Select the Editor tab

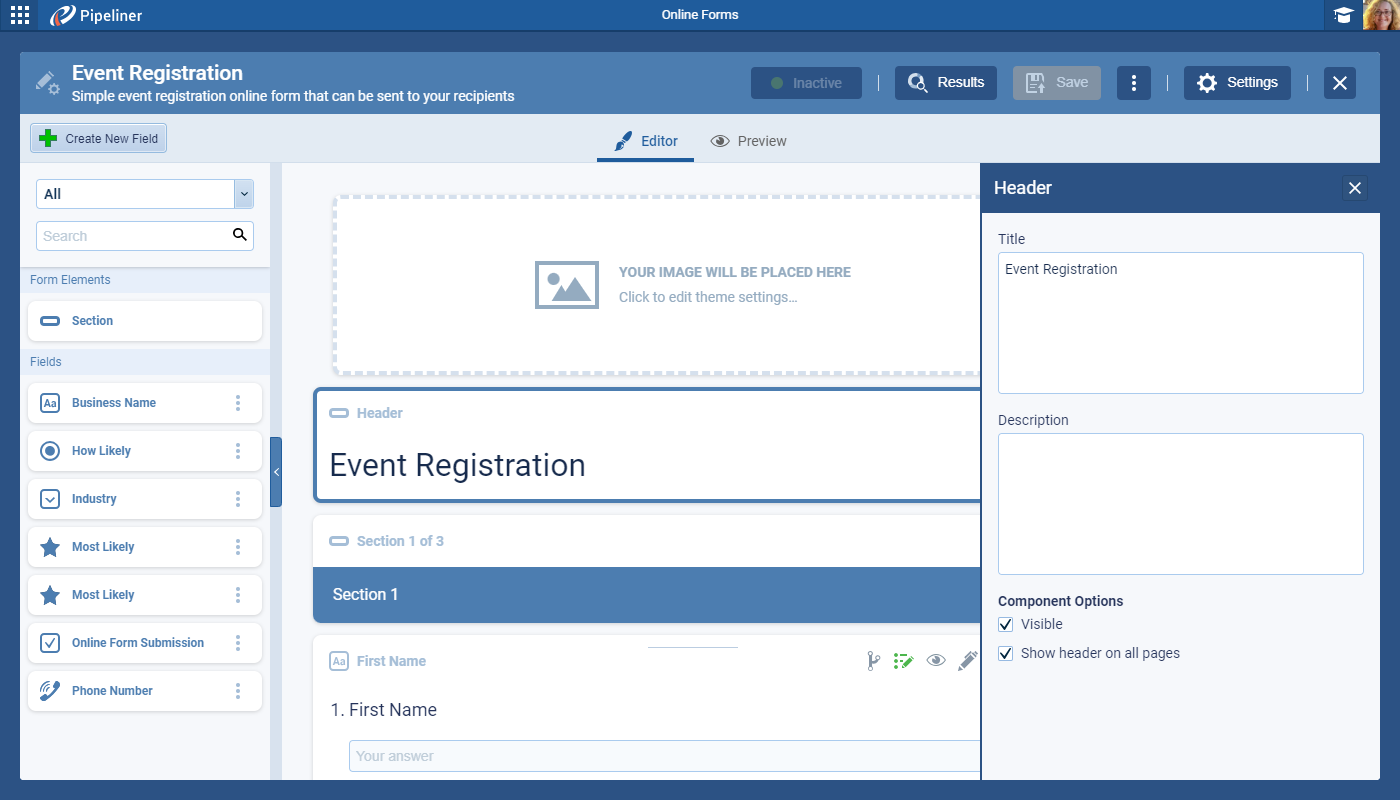[x=645, y=141]
